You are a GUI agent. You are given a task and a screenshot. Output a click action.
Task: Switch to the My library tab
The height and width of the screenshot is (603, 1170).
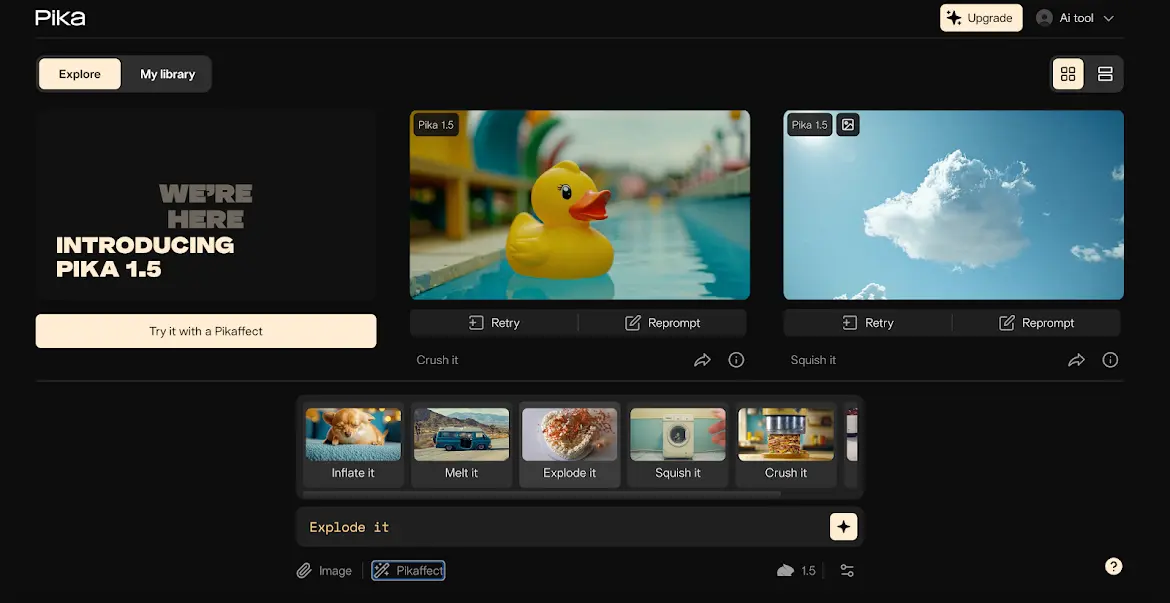(x=168, y=74)
